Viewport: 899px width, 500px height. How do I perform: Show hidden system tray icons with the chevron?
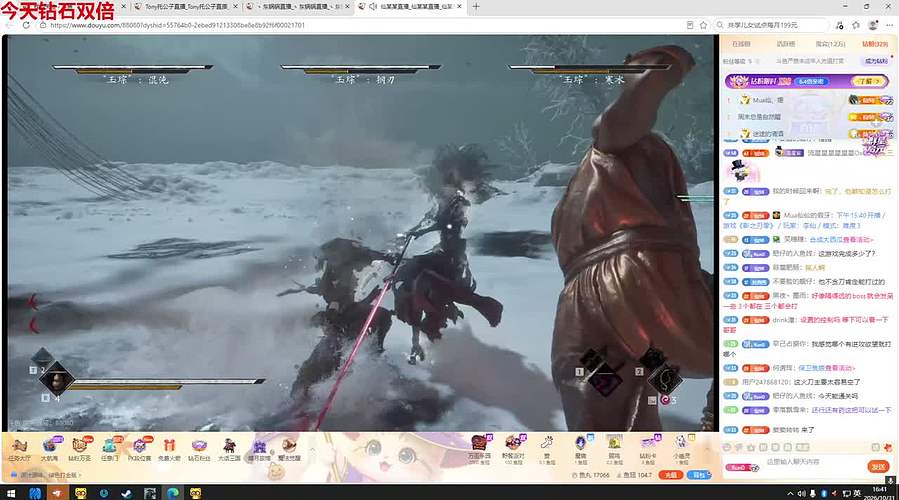[790, 493]
